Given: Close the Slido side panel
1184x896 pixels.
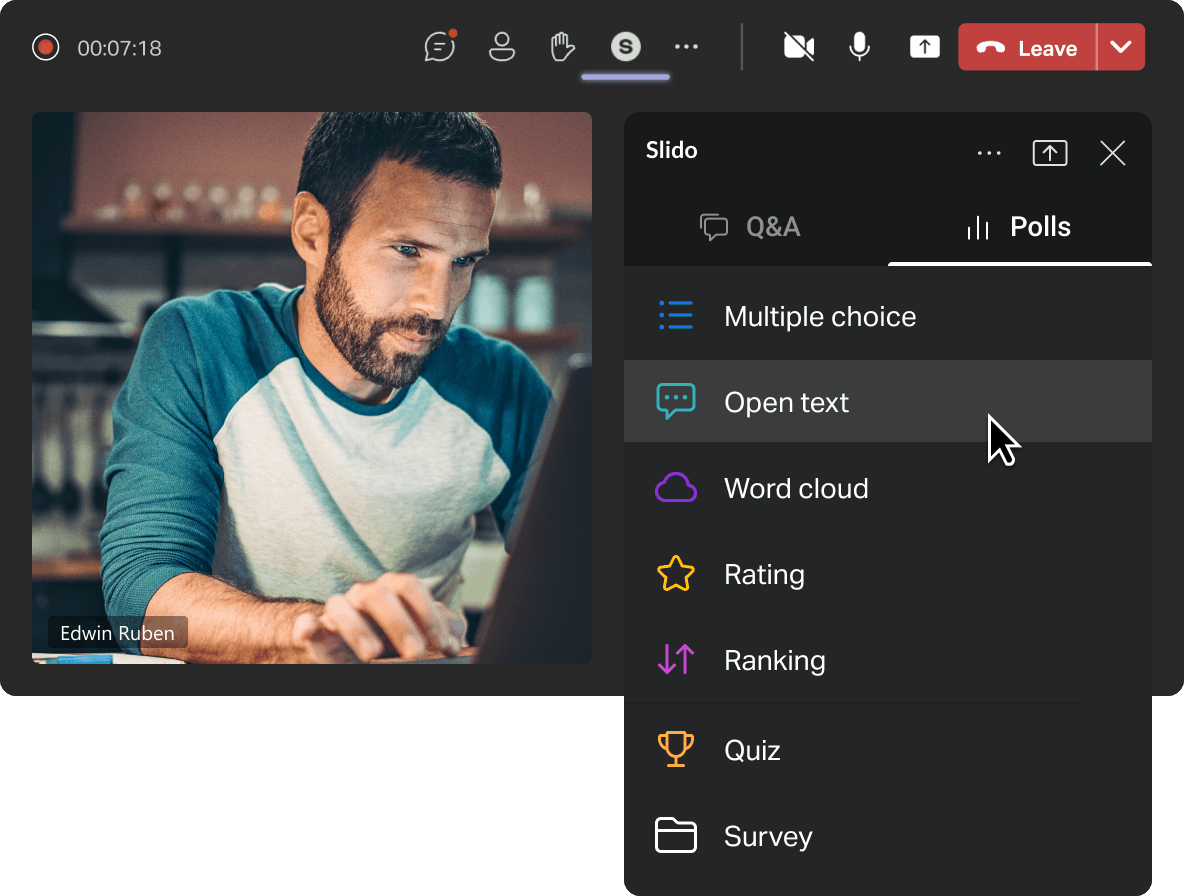Looking at the screenshot, I should pos(1112,153).
